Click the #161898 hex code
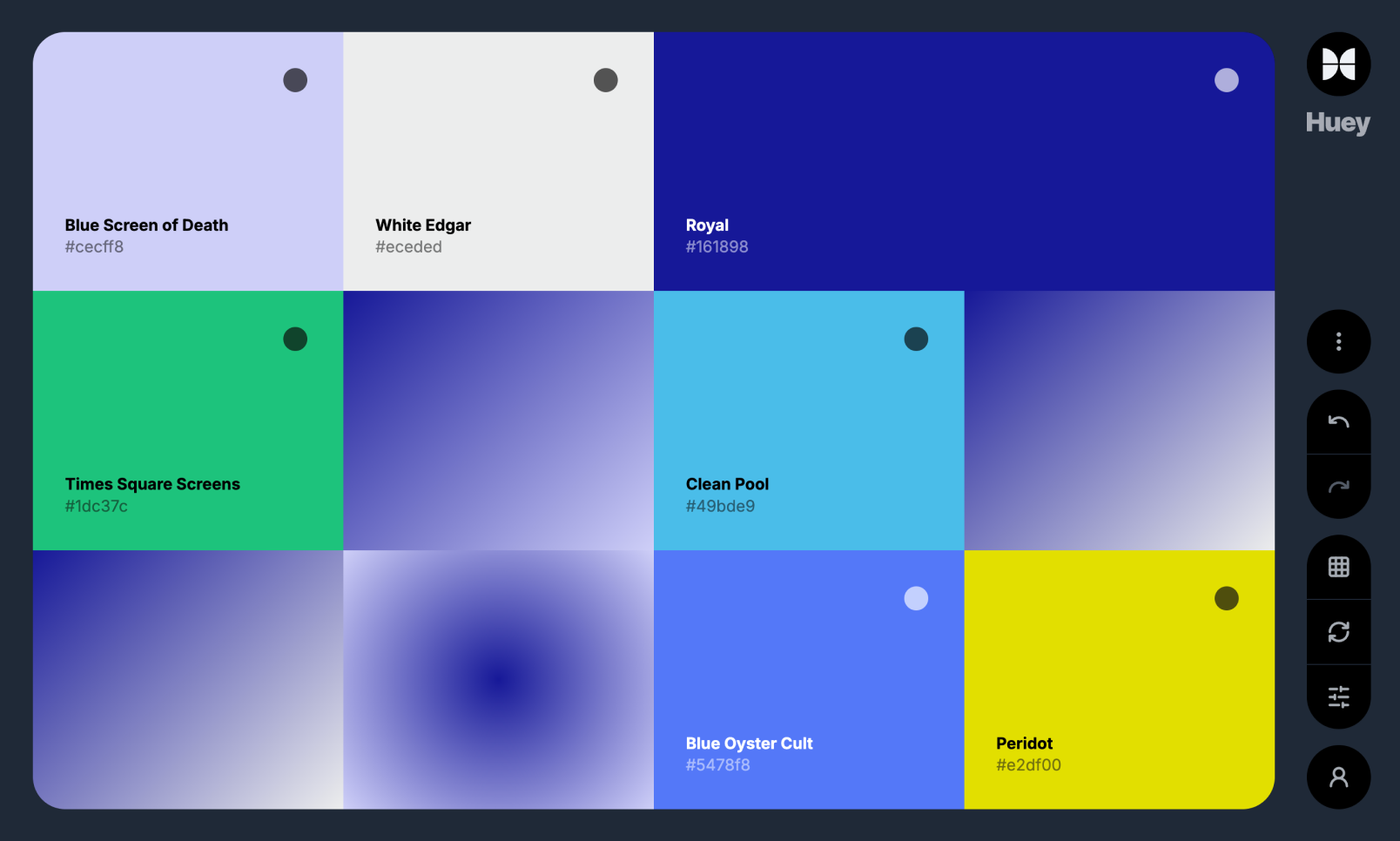1400x841 pixels. [x=717, y=247]
